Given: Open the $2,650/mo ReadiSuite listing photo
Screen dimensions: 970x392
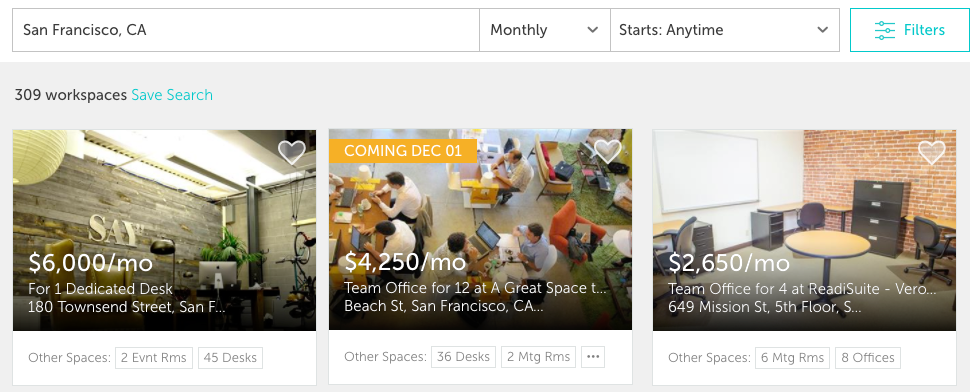Looking at the screenshot, I should pyautogui.click(x=804, y=230).
